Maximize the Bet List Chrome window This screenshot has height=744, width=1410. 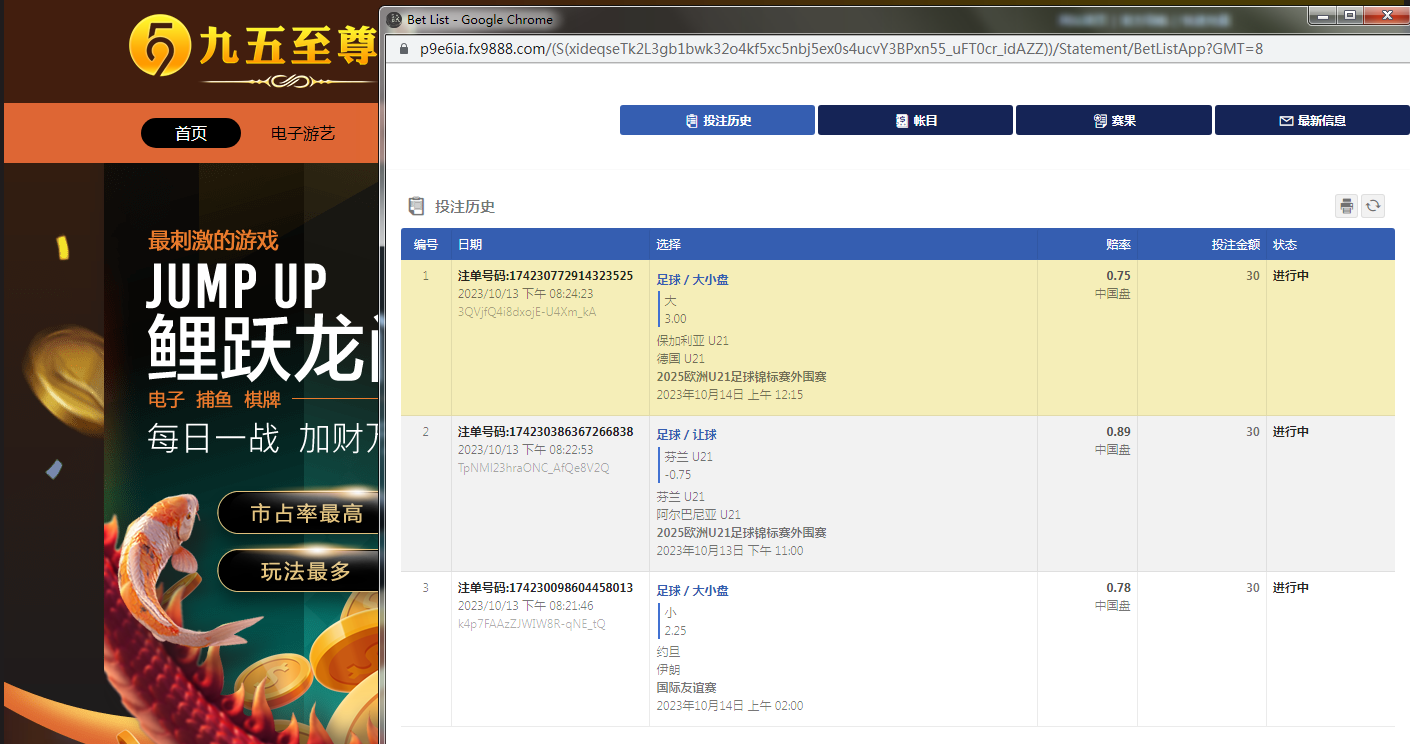[1349, 14]
